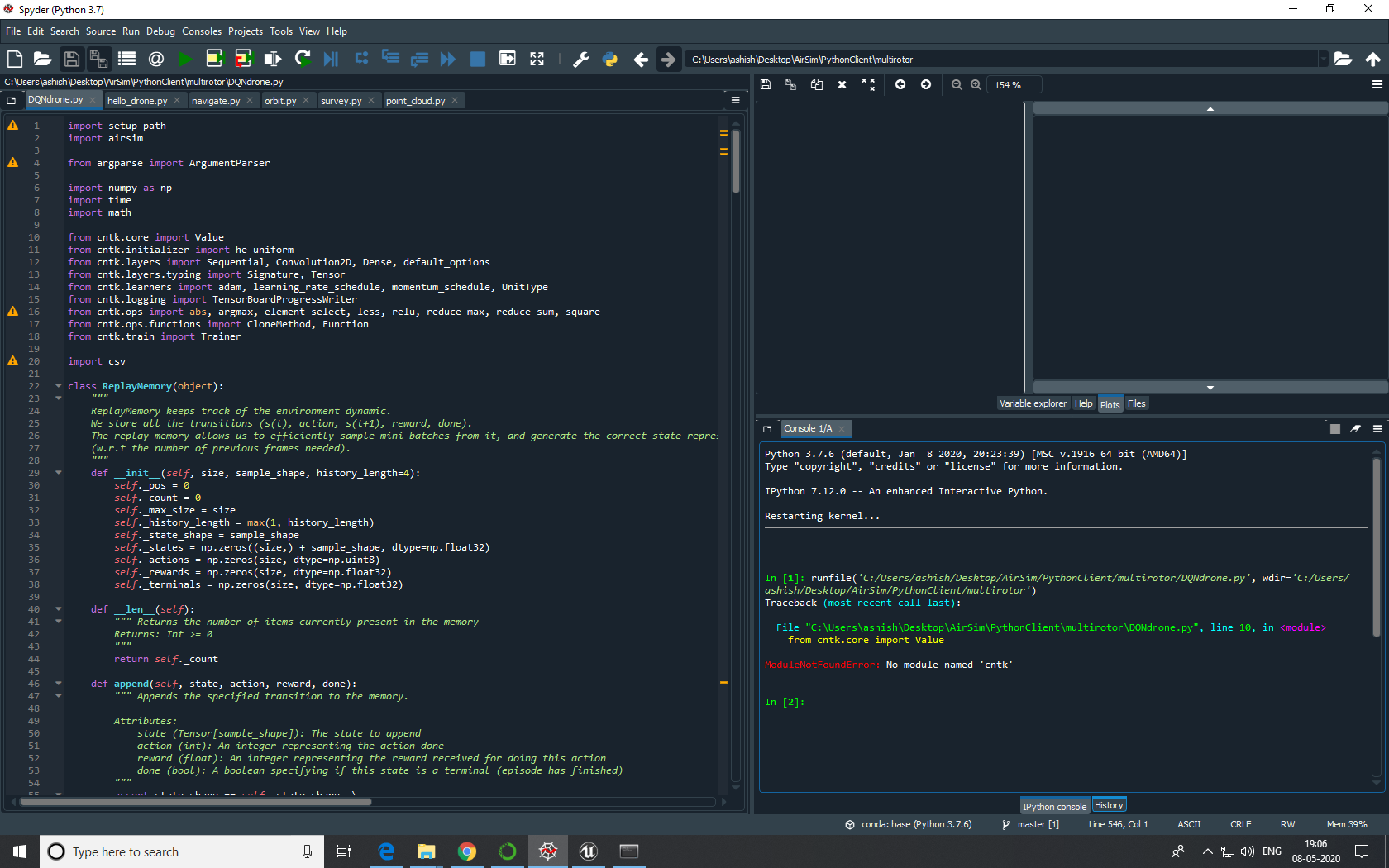Open Spyder preferences with the wrench icon
1389x868 pixels.
tap(581, 59)
